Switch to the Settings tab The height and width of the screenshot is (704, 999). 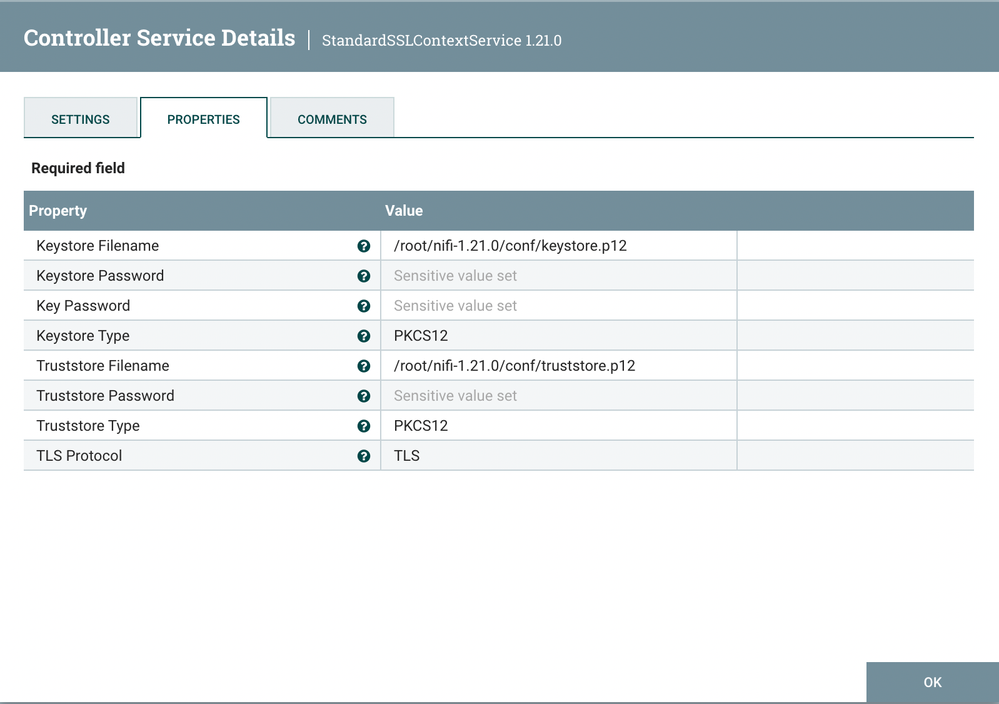click(x=81, y=119)
